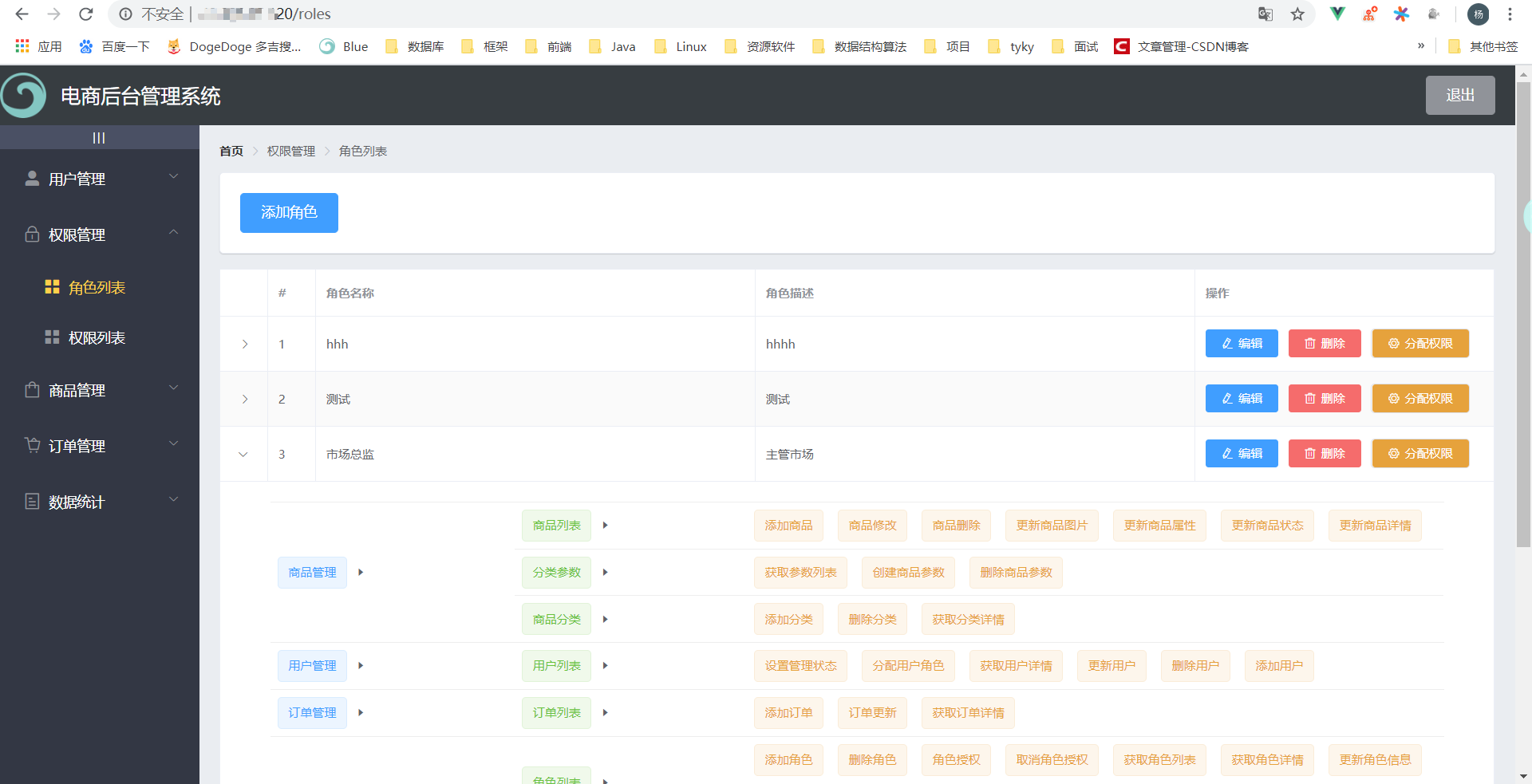This screenshot has height=784, width=1532.
Task: Collapse the 市场总监 role row
Action: click(243, 454)
